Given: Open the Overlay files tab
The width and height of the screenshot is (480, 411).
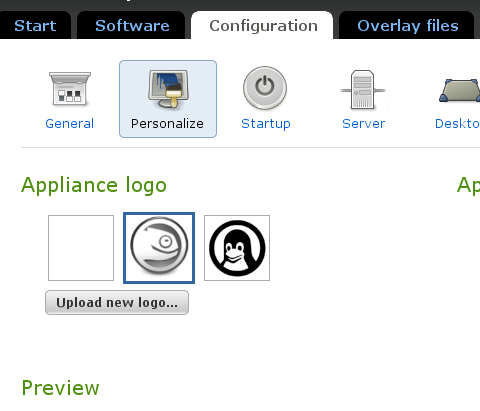Looking at the screenshot, I should 407,25.
